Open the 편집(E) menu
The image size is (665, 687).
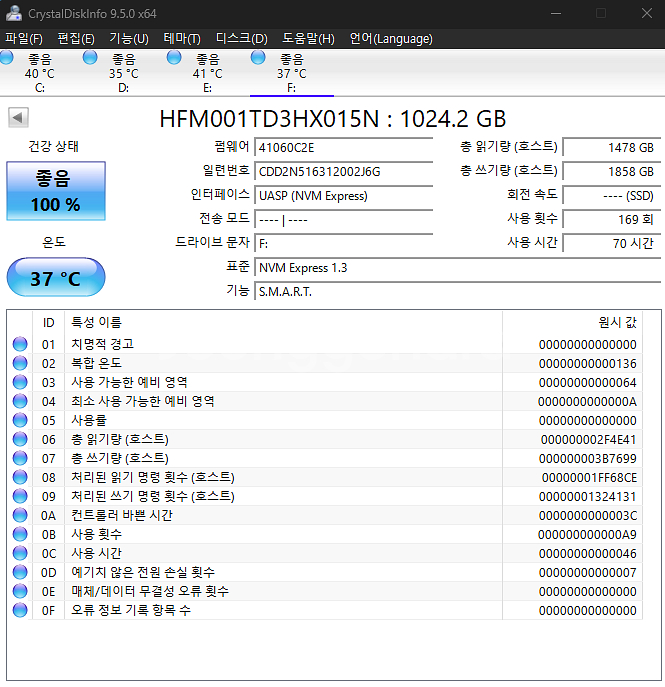coord(76,39)
